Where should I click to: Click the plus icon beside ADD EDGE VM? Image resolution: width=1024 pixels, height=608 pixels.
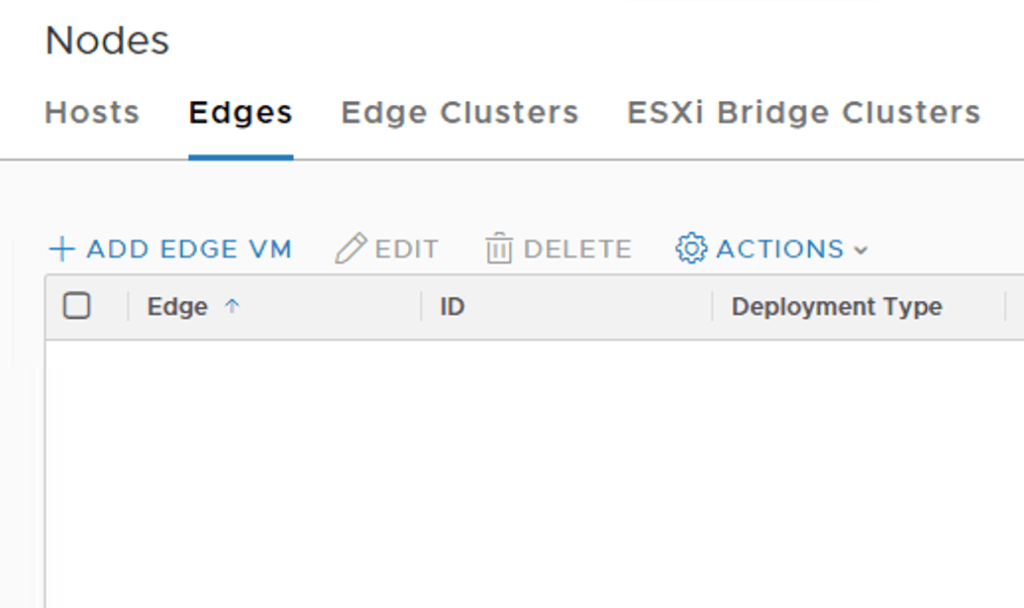coord(62,249)
